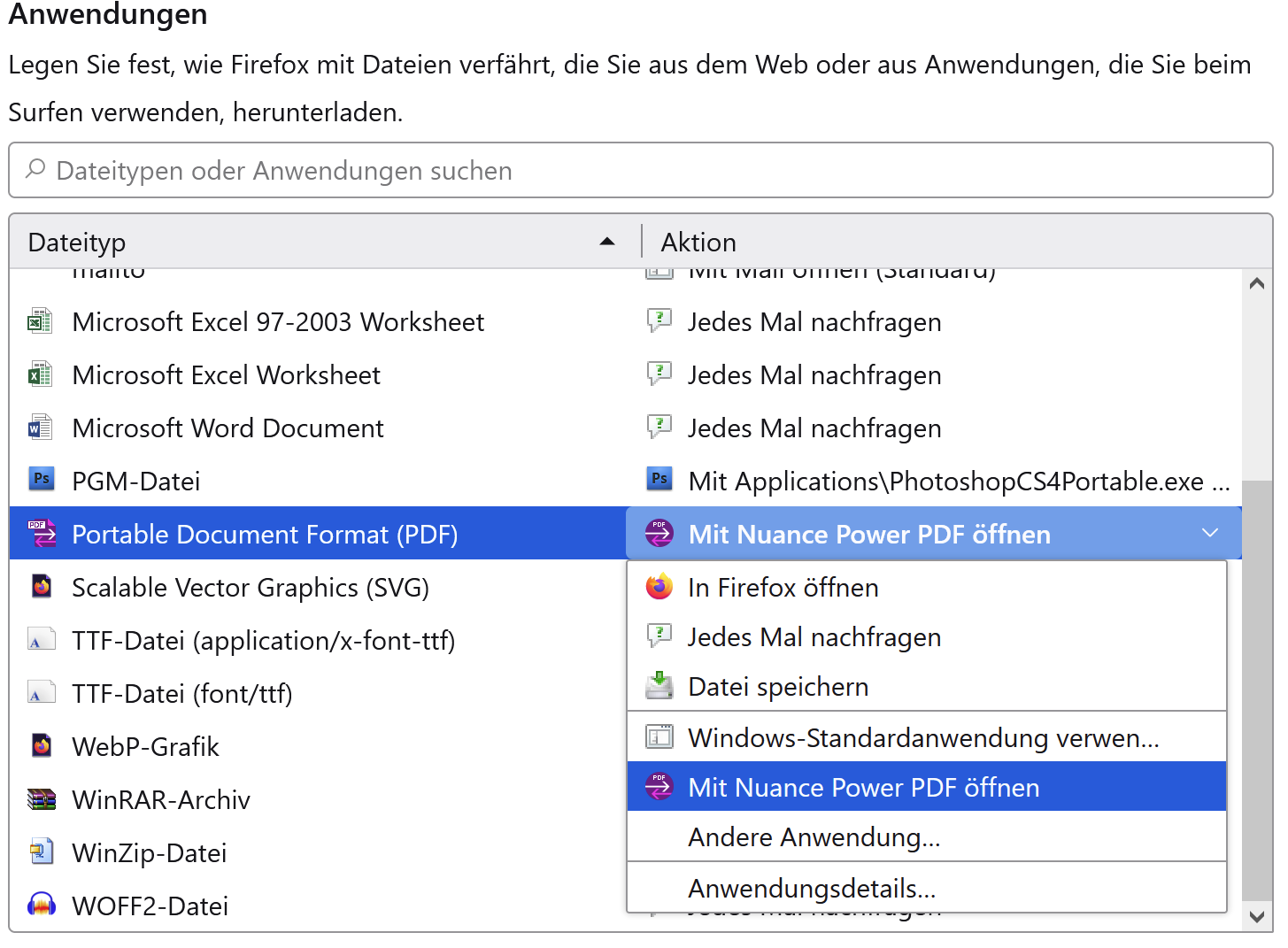This screenshot has height=948, width=1288.
Task: Click the Microsoft Word Document icon
Action: (40, 428)
